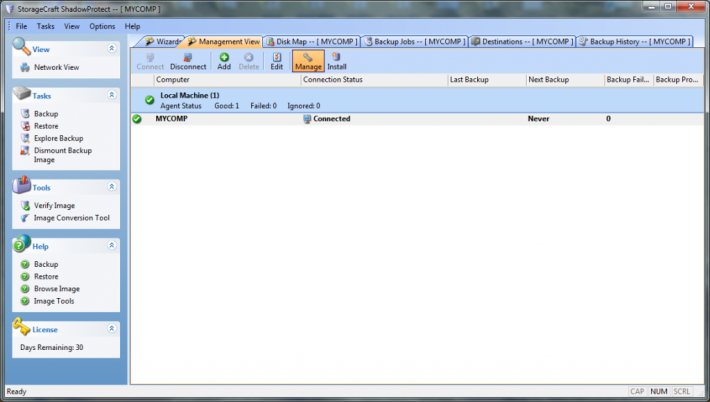The image size is (710, 402).
Task: Click the MYCOMP row green check icon
Action: (137, 119)
